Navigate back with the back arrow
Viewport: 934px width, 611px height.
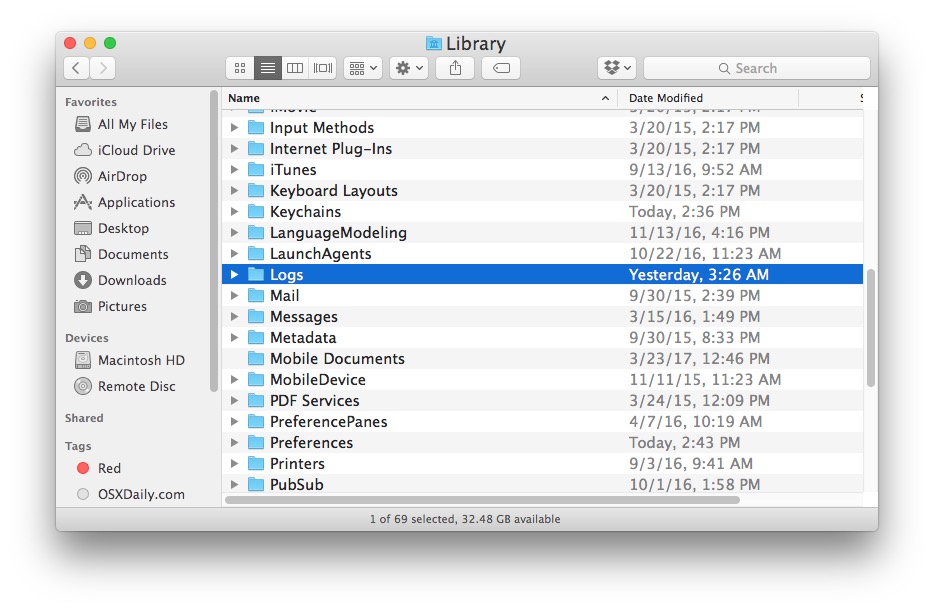(76, 68)
